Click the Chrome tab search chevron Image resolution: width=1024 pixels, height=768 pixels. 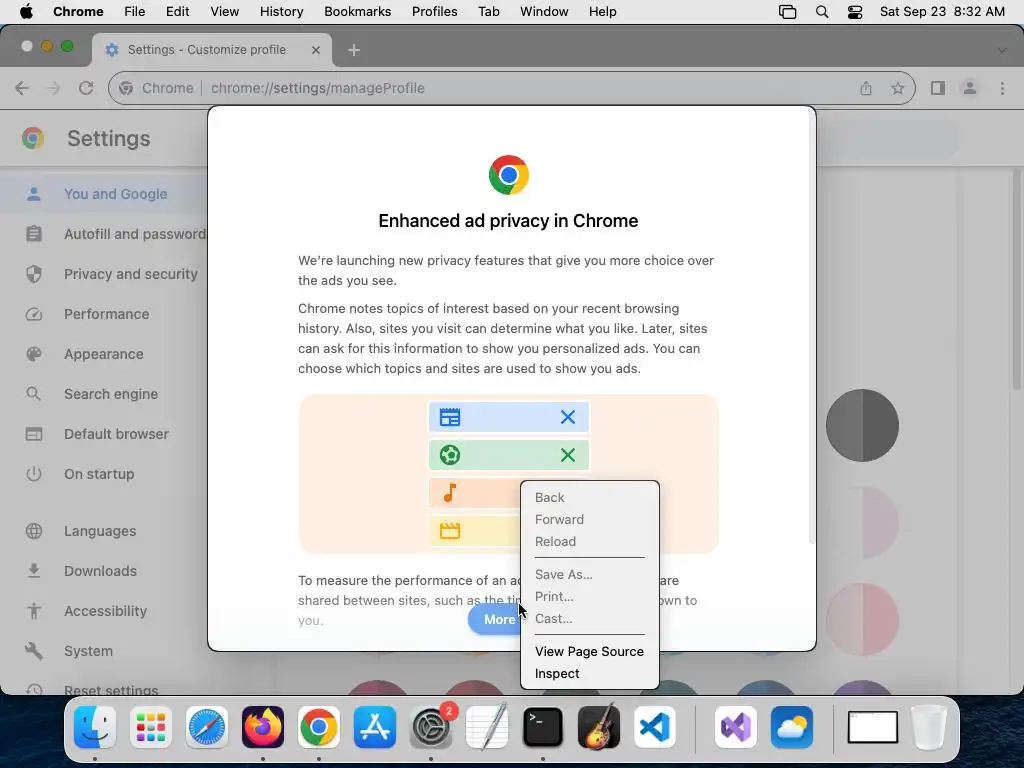coord(1002,50)
